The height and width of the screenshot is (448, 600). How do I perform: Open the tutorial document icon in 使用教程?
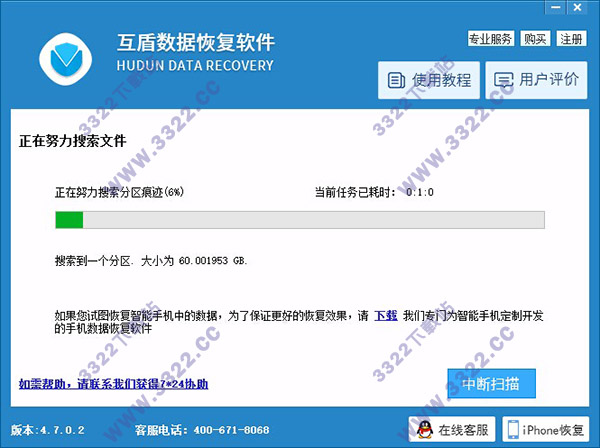(x=396, y=80)
